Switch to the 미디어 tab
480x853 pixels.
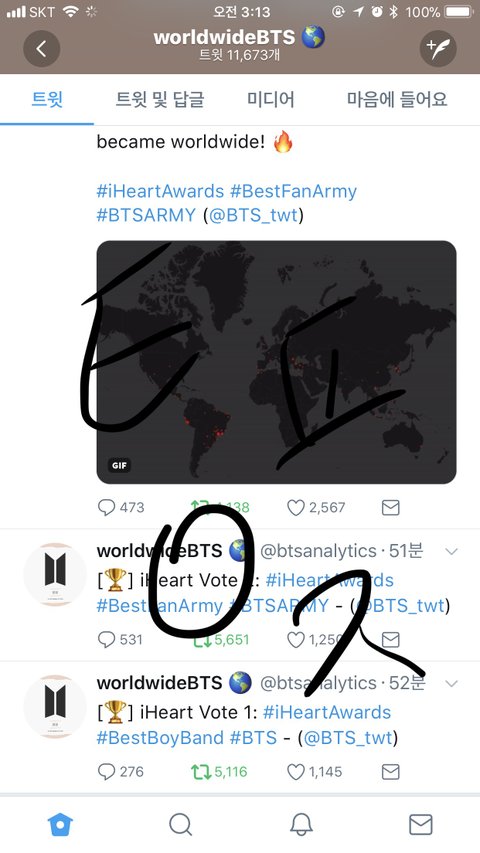(270, 100)
